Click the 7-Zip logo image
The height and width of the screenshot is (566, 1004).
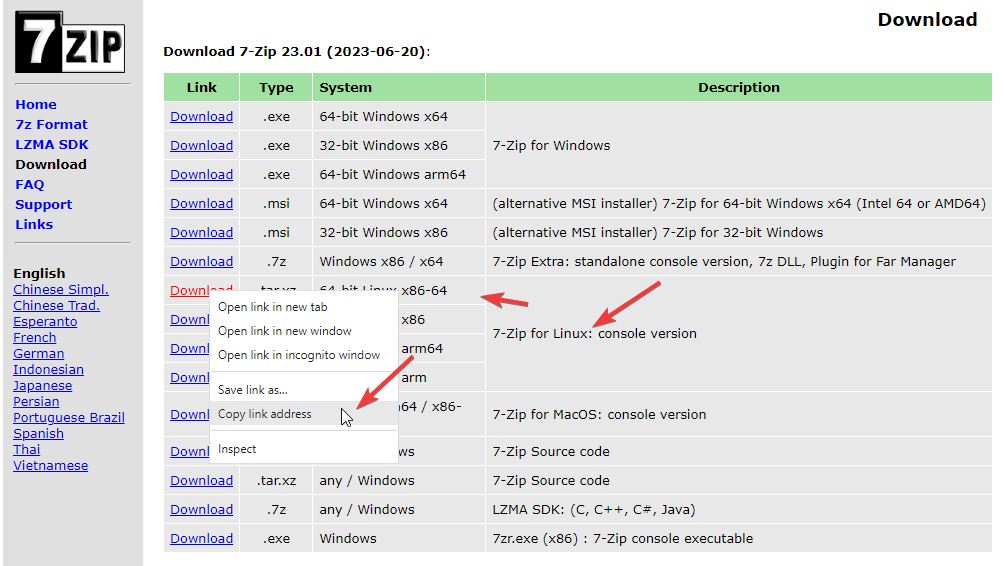[70, 42]
